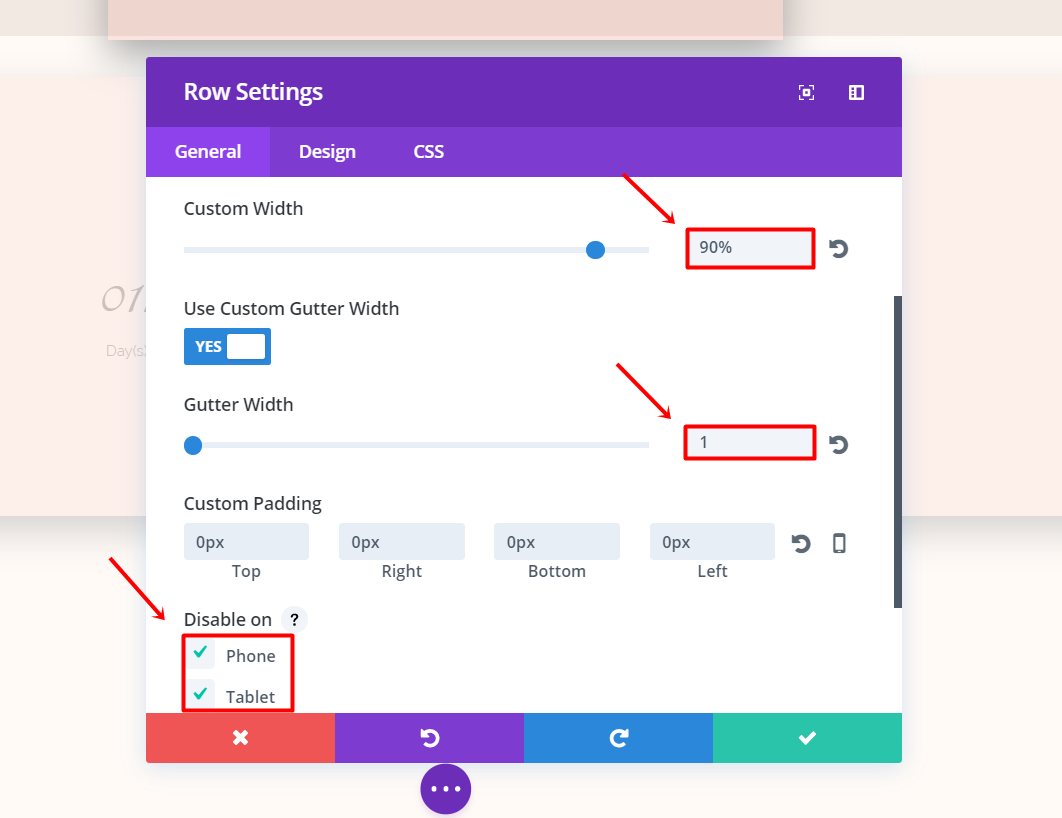Expand modal to fullscreen icon

tap(806, 92)
